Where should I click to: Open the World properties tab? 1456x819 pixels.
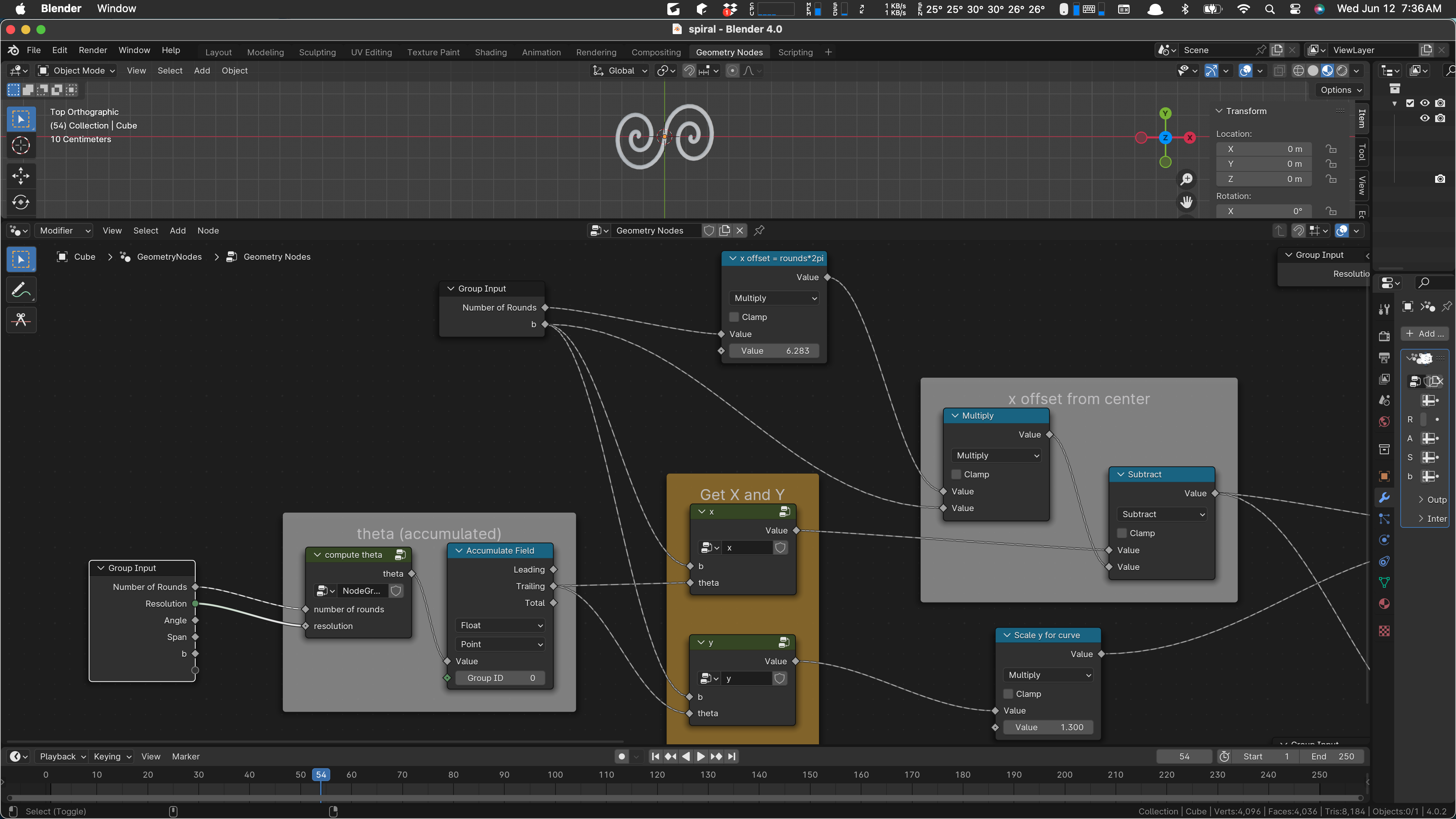click(1384, 422)
